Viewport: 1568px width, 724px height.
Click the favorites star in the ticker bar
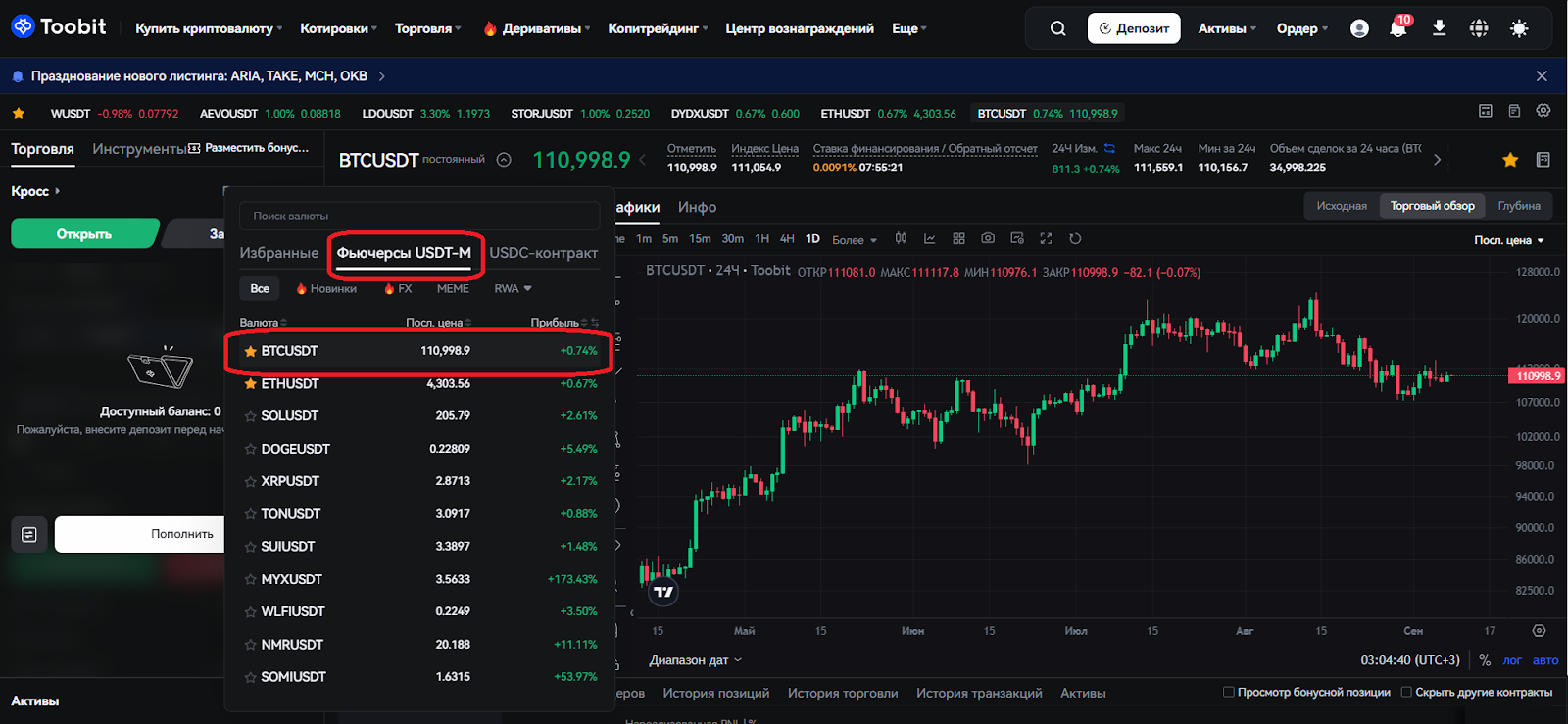(19, 114)
